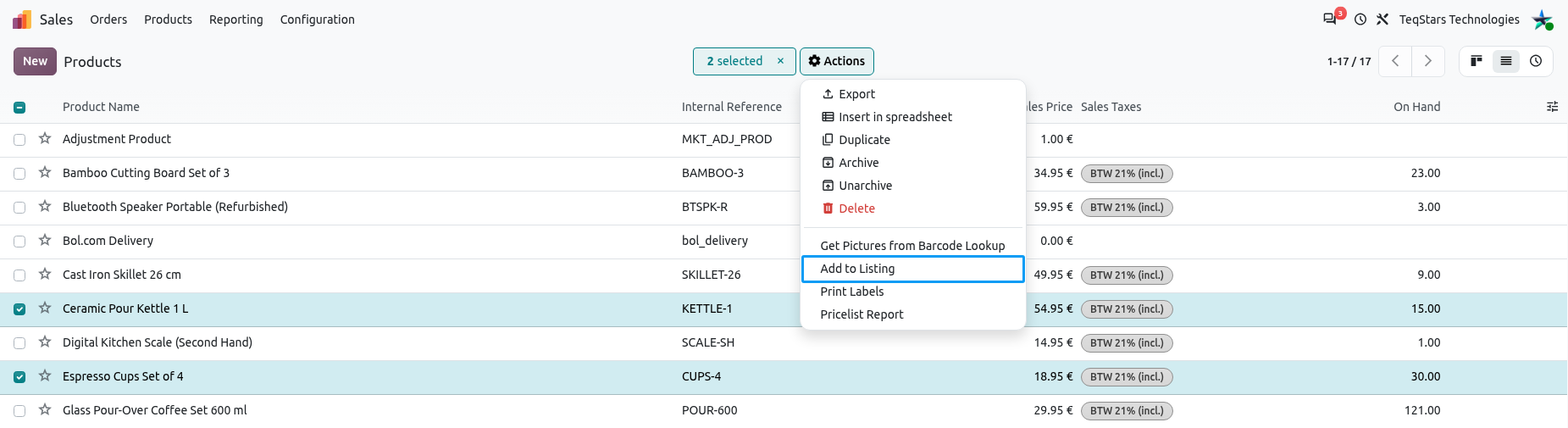Open the Reporting menu
This screenshot has height=428, width=1568.
click(x=236, y=19)
